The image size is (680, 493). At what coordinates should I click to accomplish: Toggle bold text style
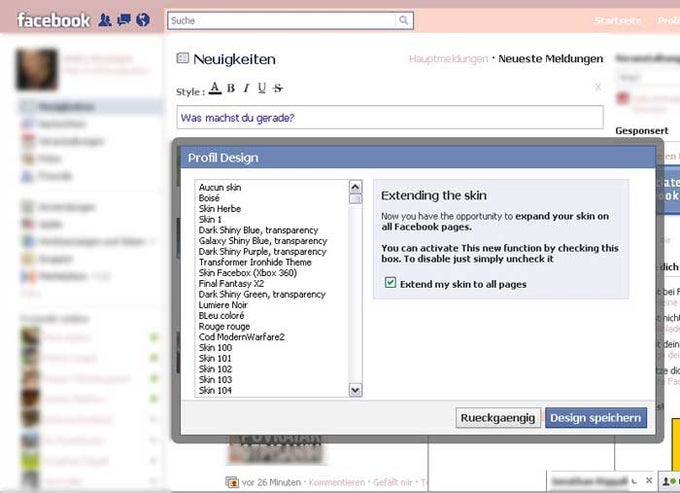tap(231, 88)
